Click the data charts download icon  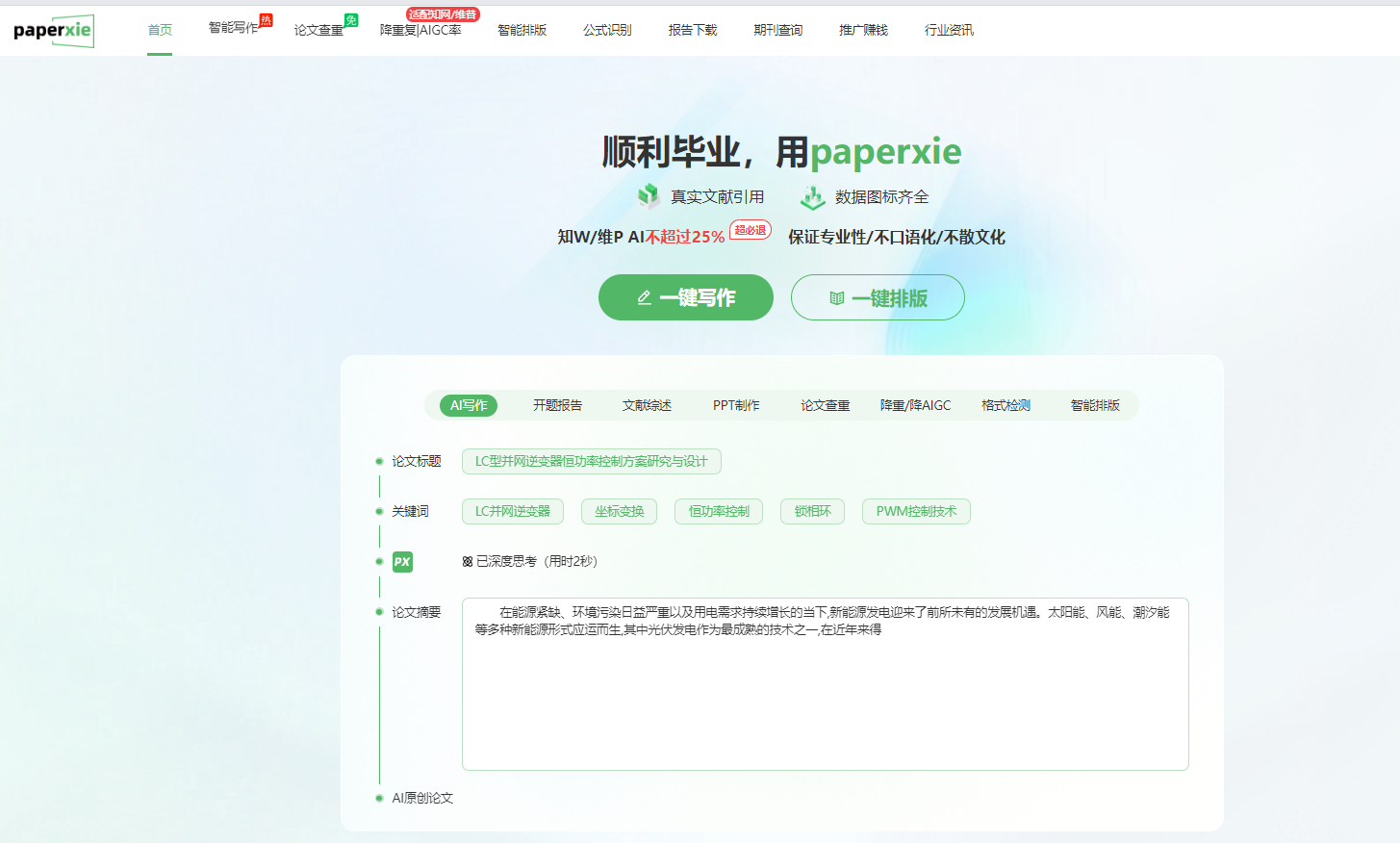coord(812,197)
